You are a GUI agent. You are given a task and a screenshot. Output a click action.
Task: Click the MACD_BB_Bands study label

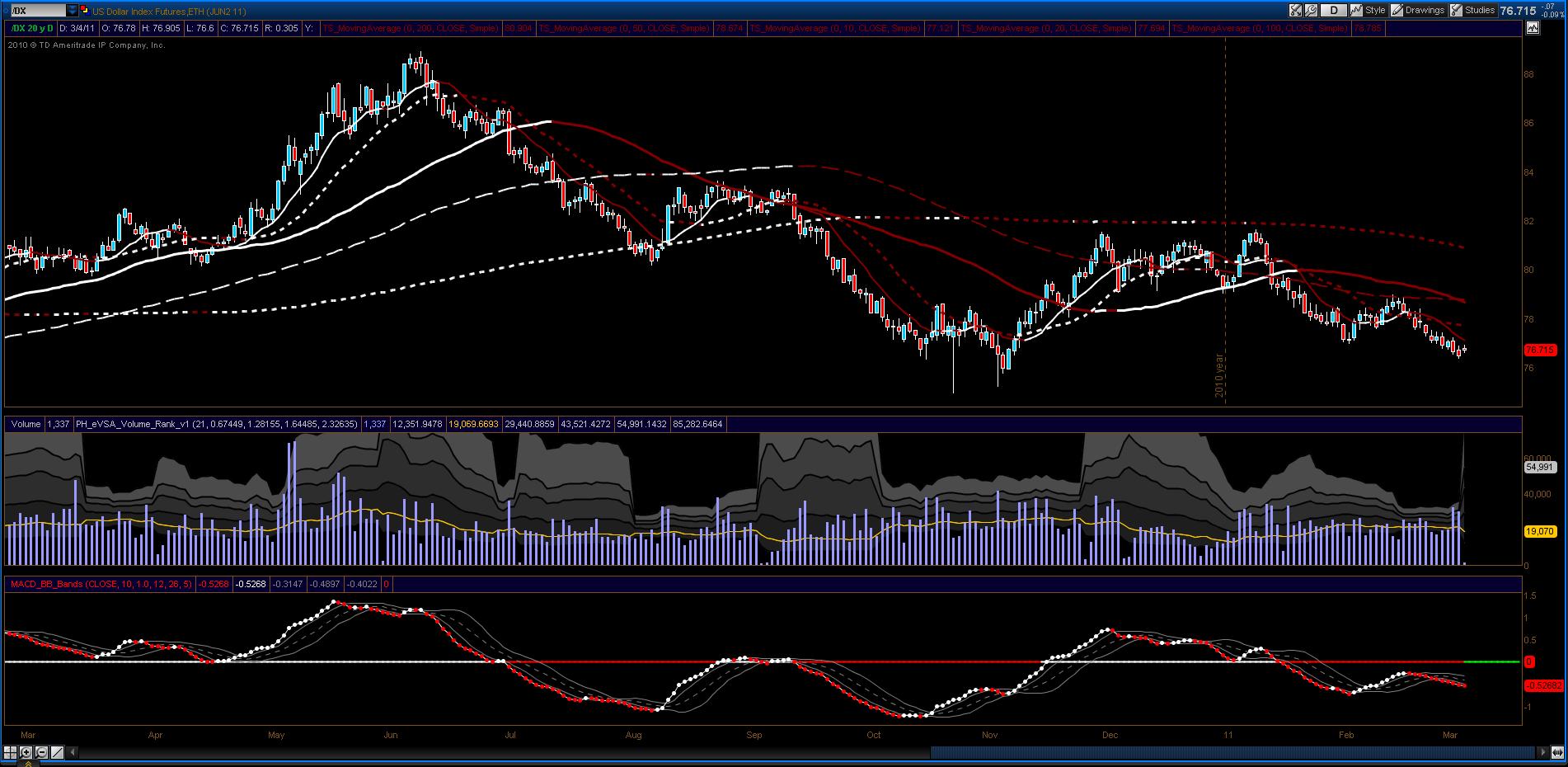pyautogui.click(x=101, y=584)
